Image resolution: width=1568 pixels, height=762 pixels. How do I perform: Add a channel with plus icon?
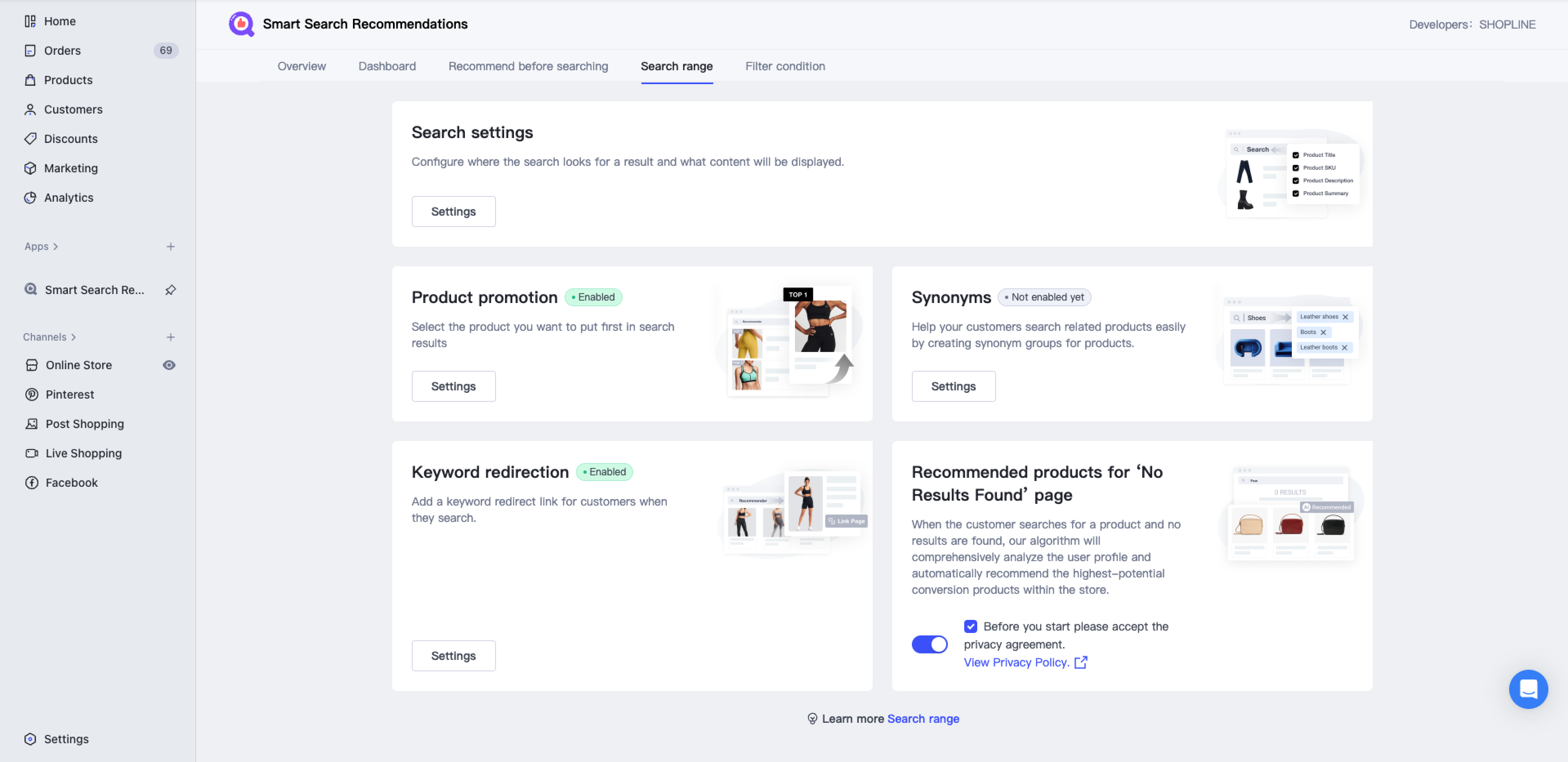170,337
